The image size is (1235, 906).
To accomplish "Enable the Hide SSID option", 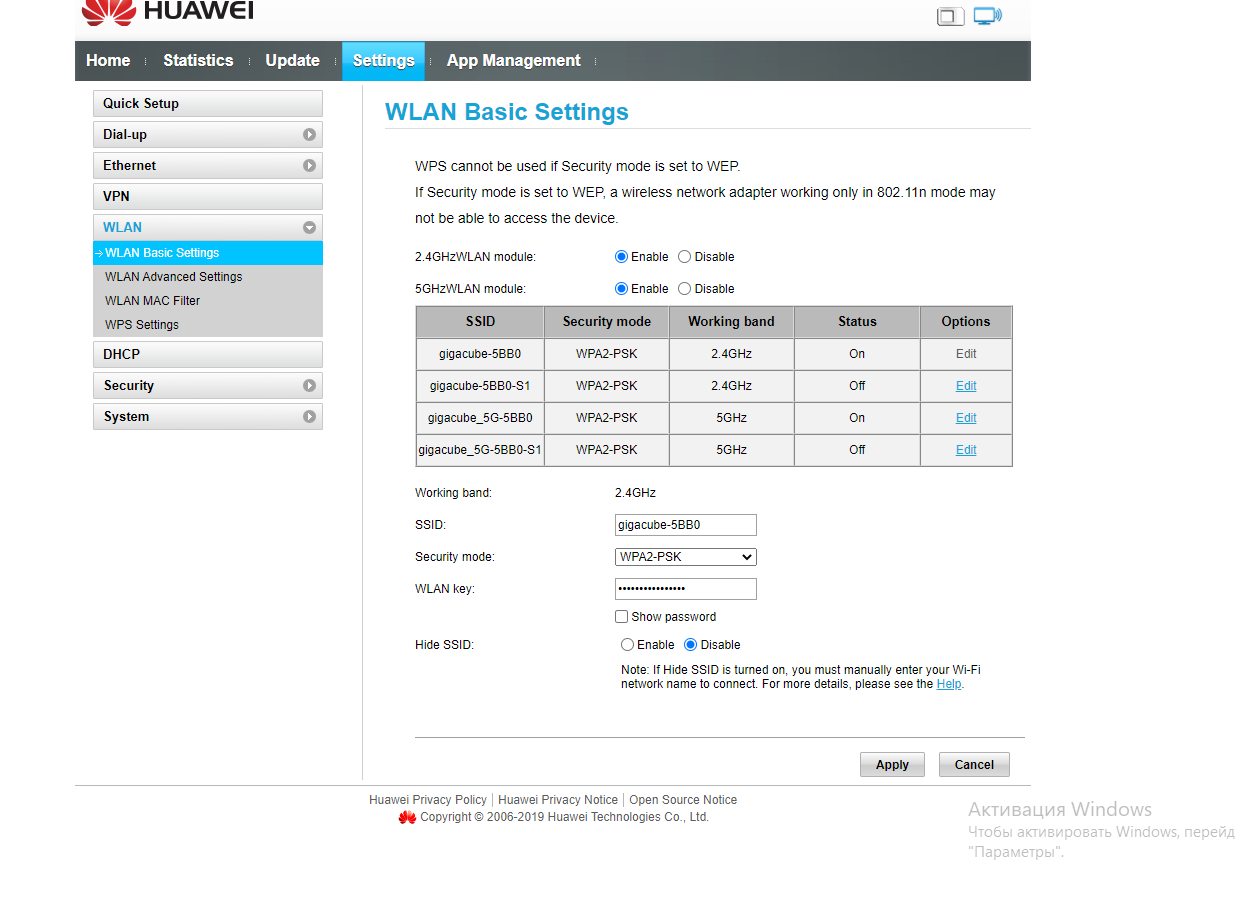I will pos(628,645).
